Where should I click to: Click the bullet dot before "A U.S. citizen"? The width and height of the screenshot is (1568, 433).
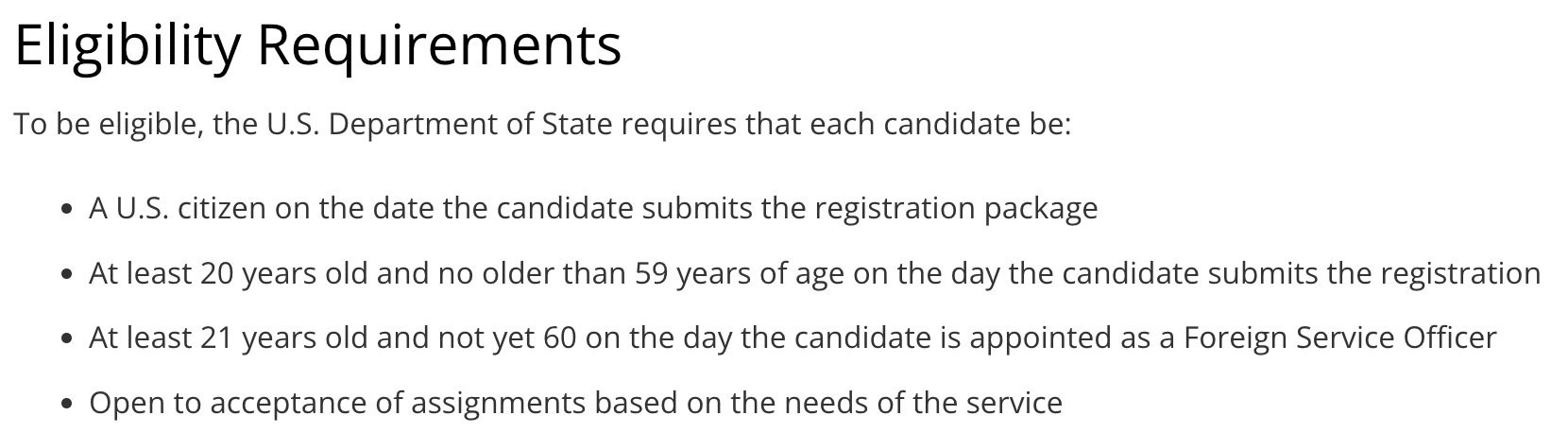coord(66,210)
